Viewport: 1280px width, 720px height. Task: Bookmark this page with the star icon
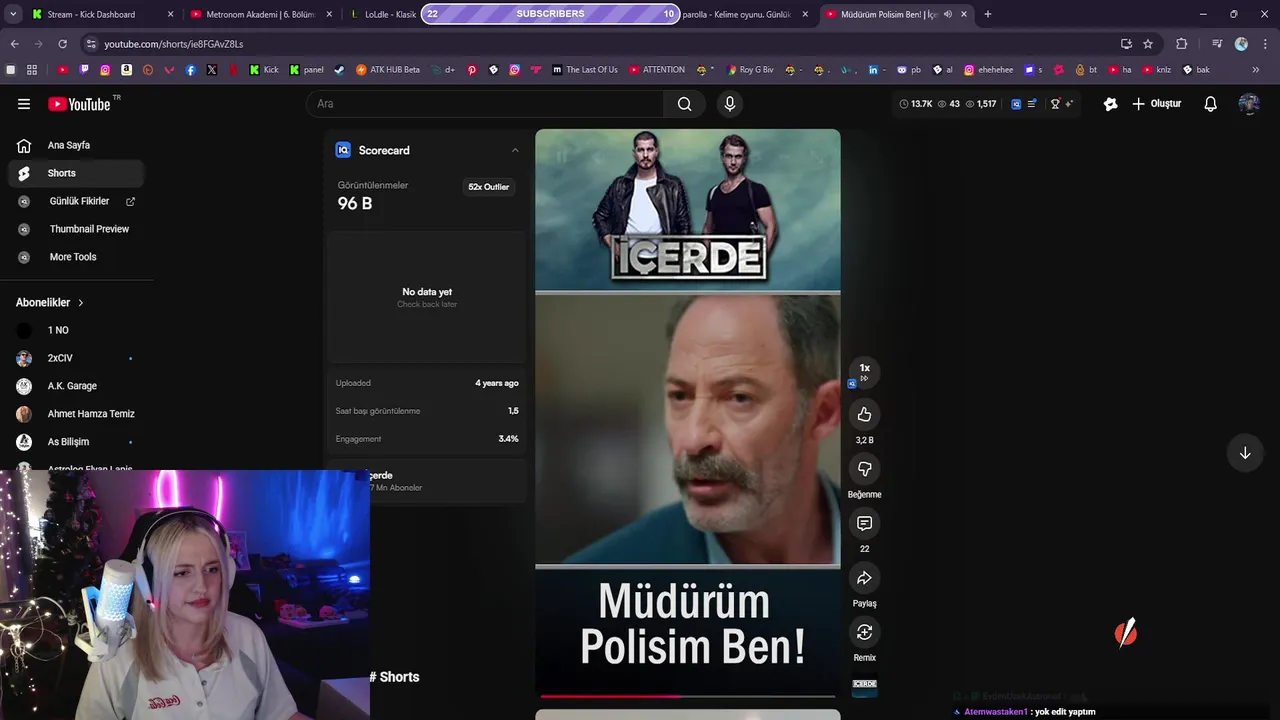click(1148, 44)
